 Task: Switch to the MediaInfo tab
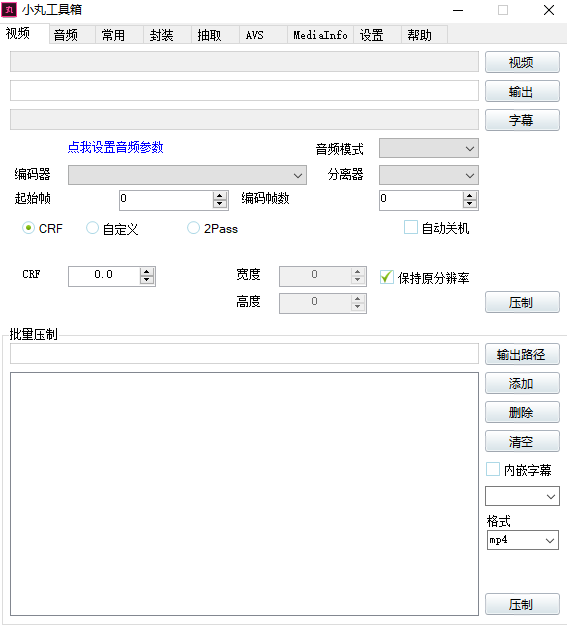(x=320, y=35)
